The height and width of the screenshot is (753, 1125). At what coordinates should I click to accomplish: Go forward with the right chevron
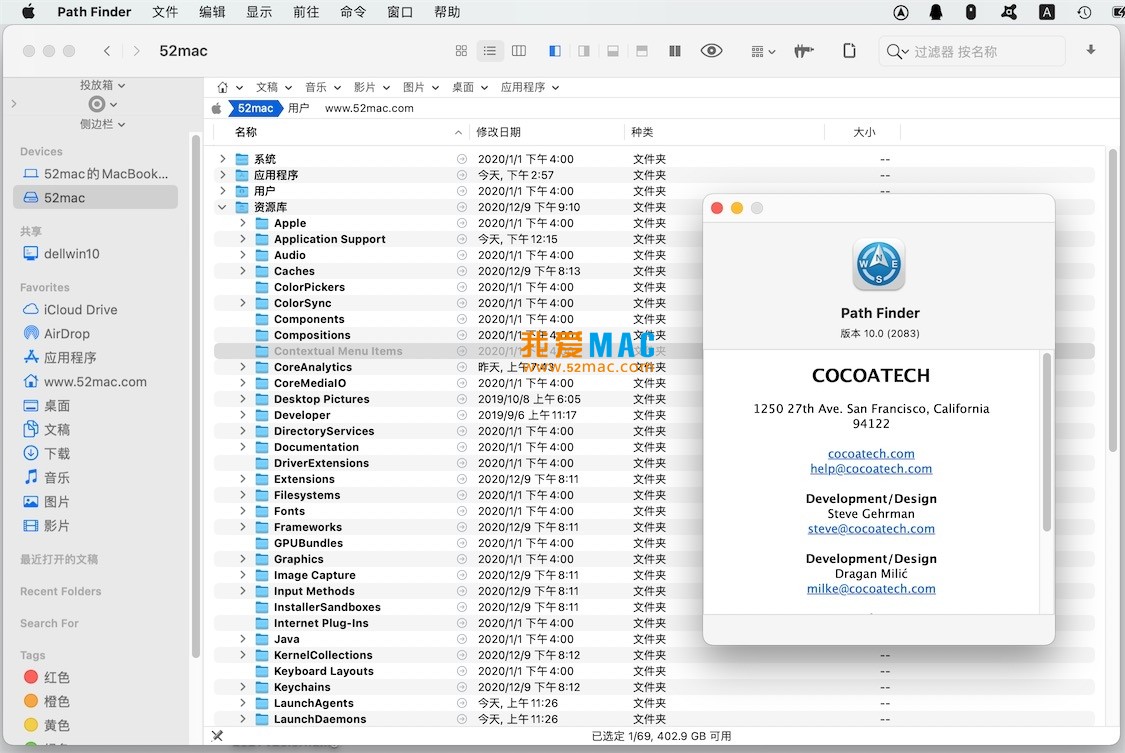pos(136,51)
